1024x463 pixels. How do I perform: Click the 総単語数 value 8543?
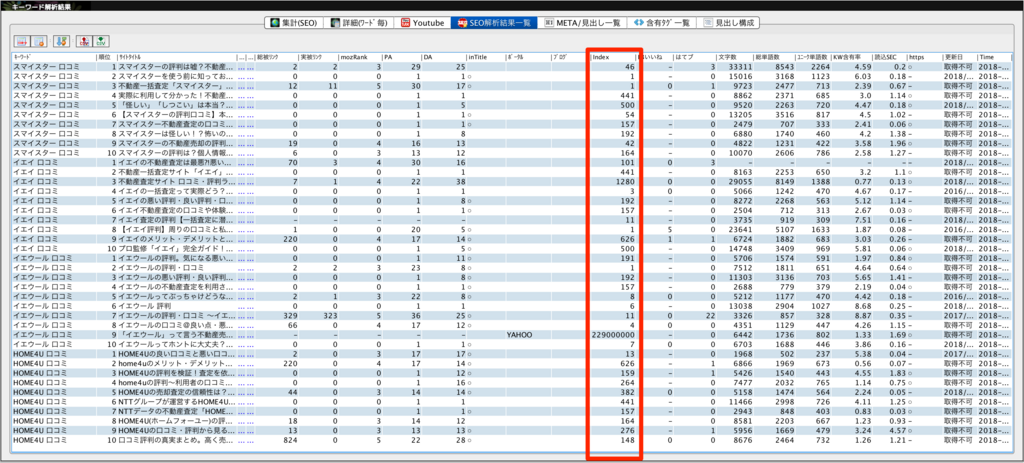pyautogui.click(x=782, y=67)
